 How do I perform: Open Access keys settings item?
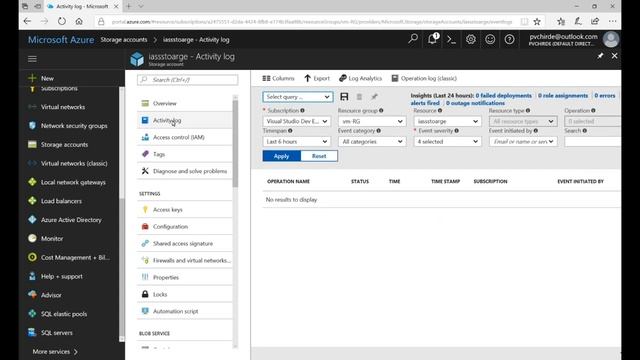click(x=185, y=209)
